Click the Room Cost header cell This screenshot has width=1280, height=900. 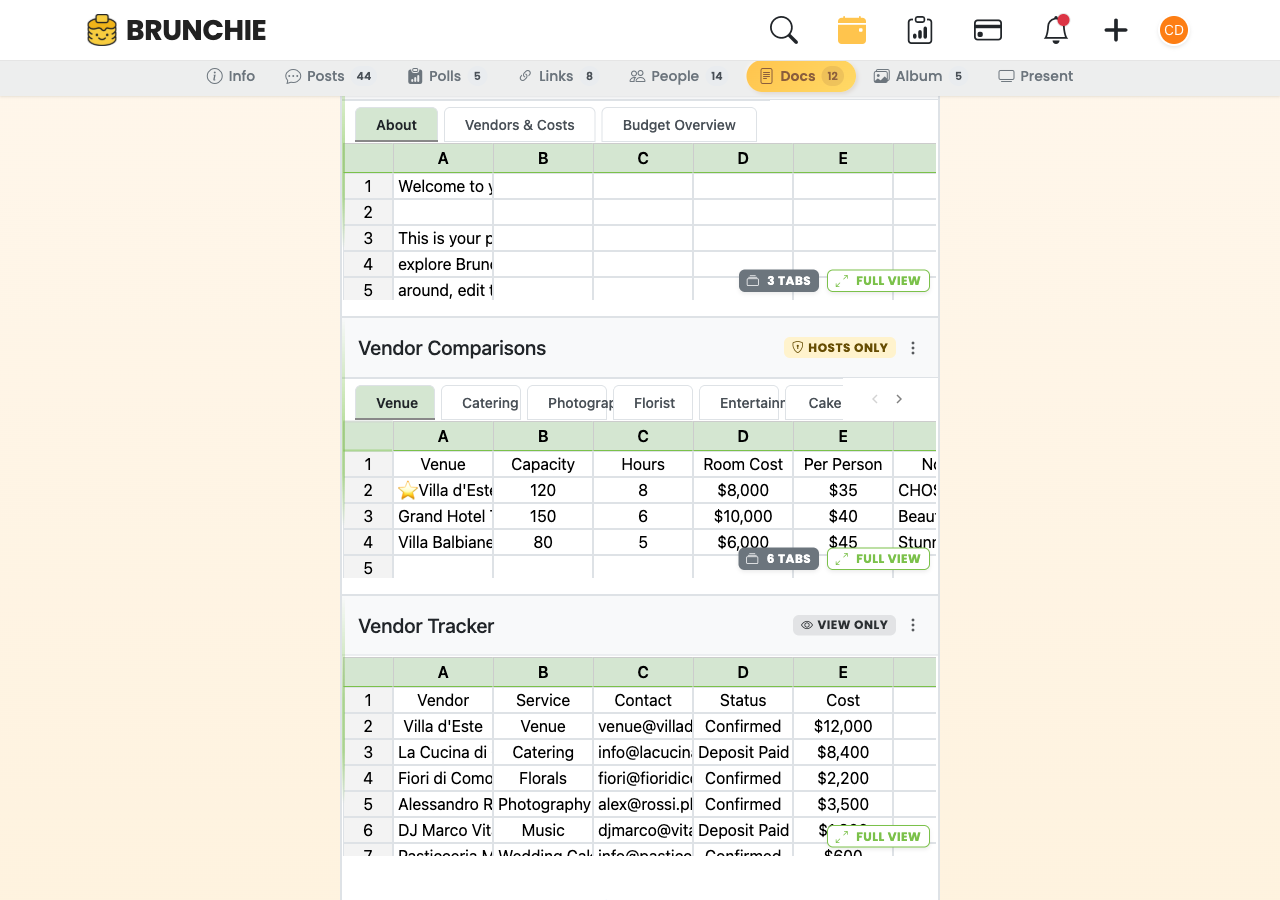tap(743, 464)
